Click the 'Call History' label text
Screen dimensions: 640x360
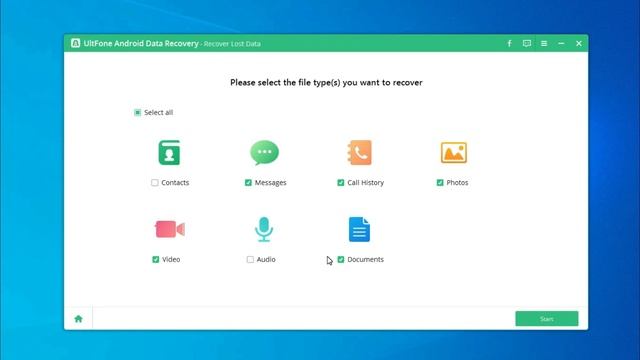click(x=366, y=182)
